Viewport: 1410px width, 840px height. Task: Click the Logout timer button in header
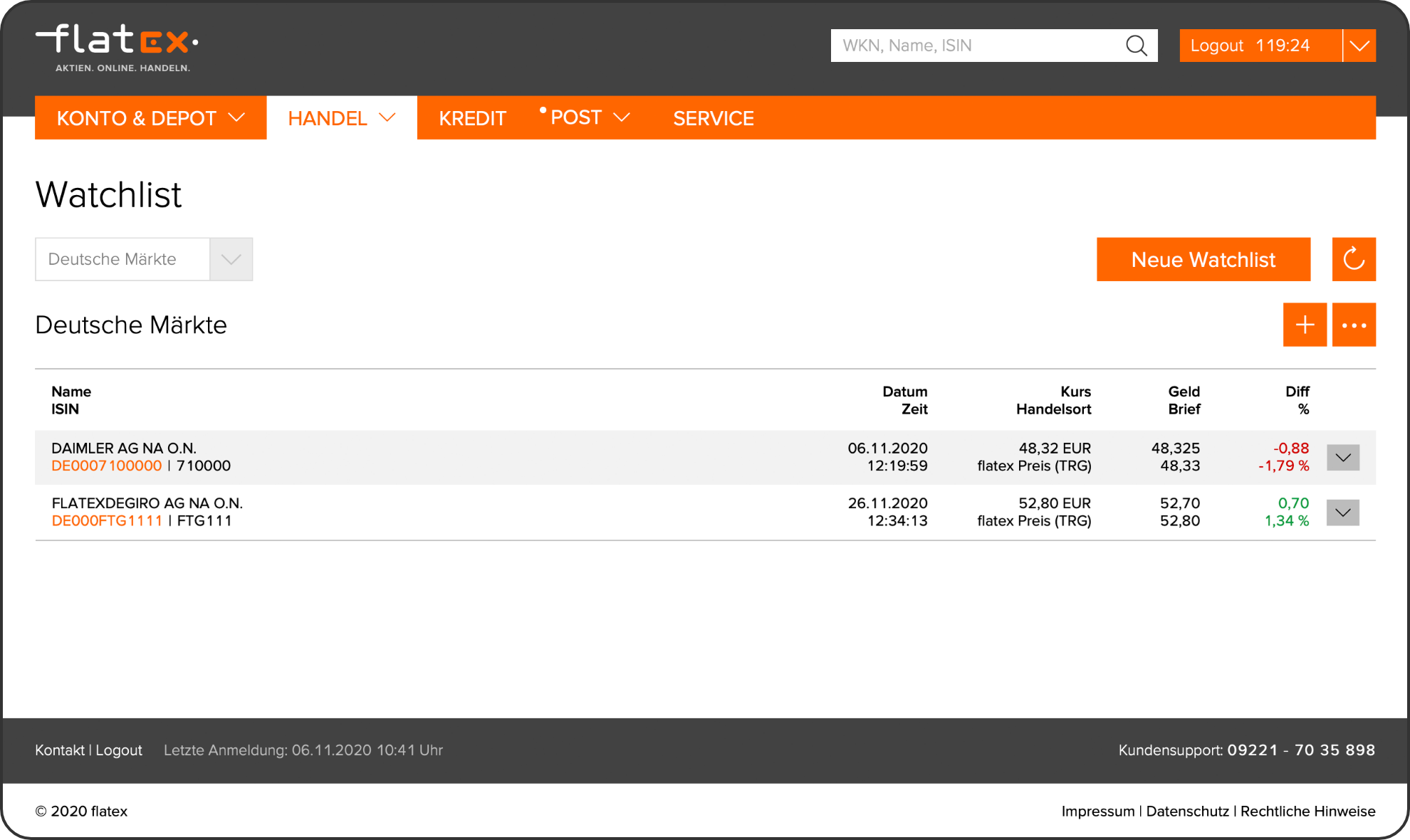coord(1259,46)
